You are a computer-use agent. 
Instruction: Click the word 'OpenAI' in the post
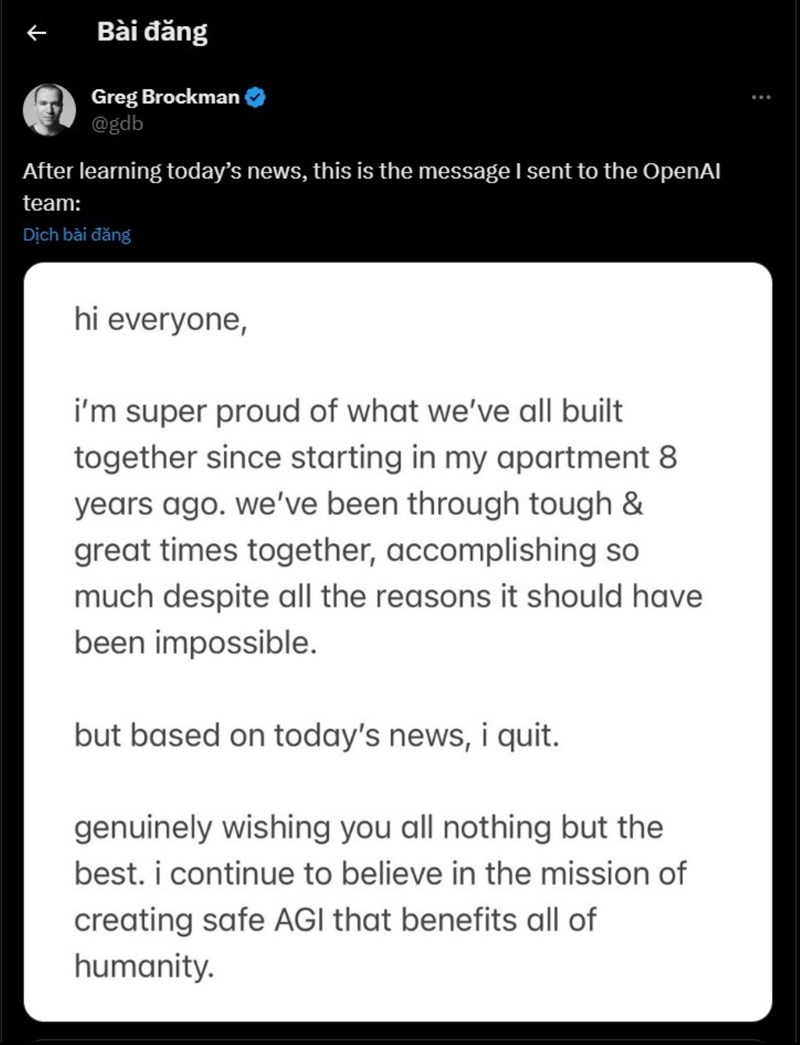pos(681,172)
